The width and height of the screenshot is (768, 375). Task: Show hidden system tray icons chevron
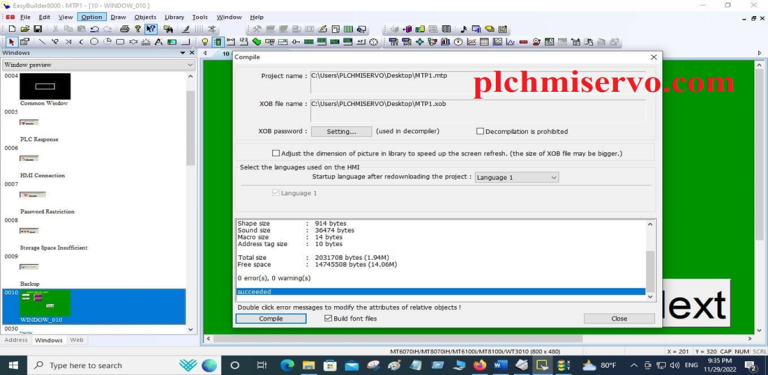634,365
